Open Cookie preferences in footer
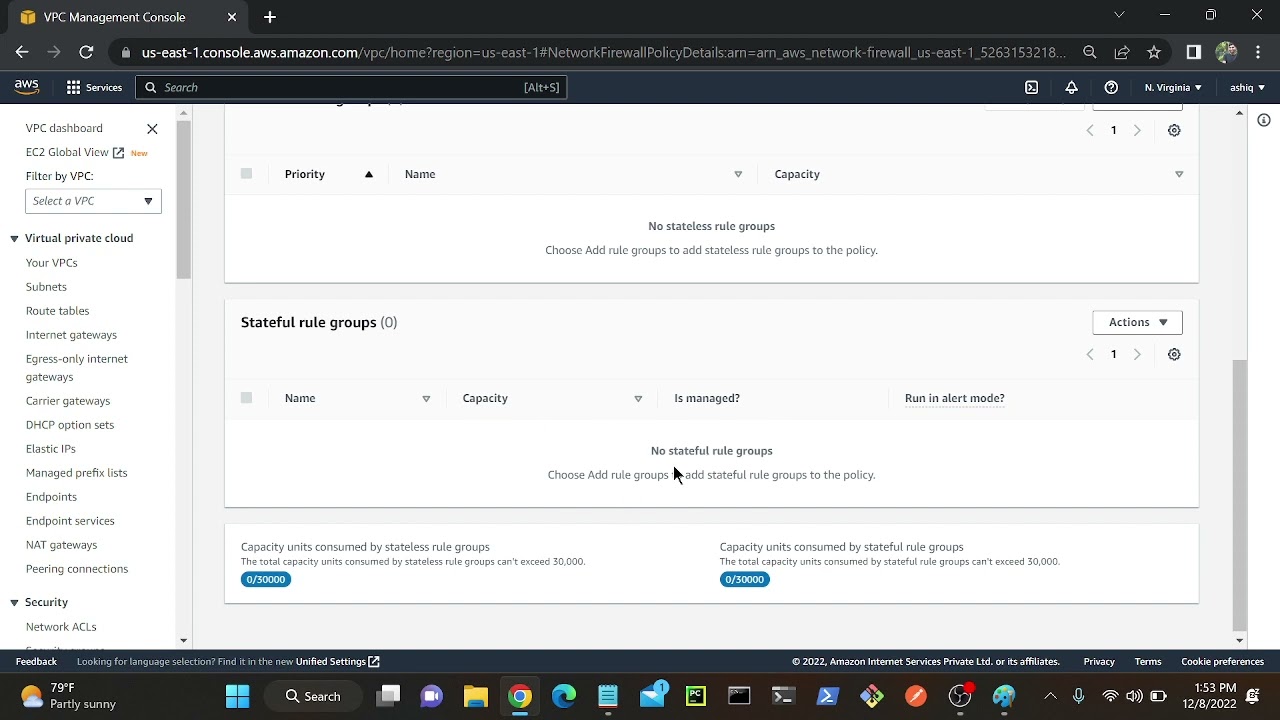The height and width of the screenshot is (720, 1280). [1222, 661]
